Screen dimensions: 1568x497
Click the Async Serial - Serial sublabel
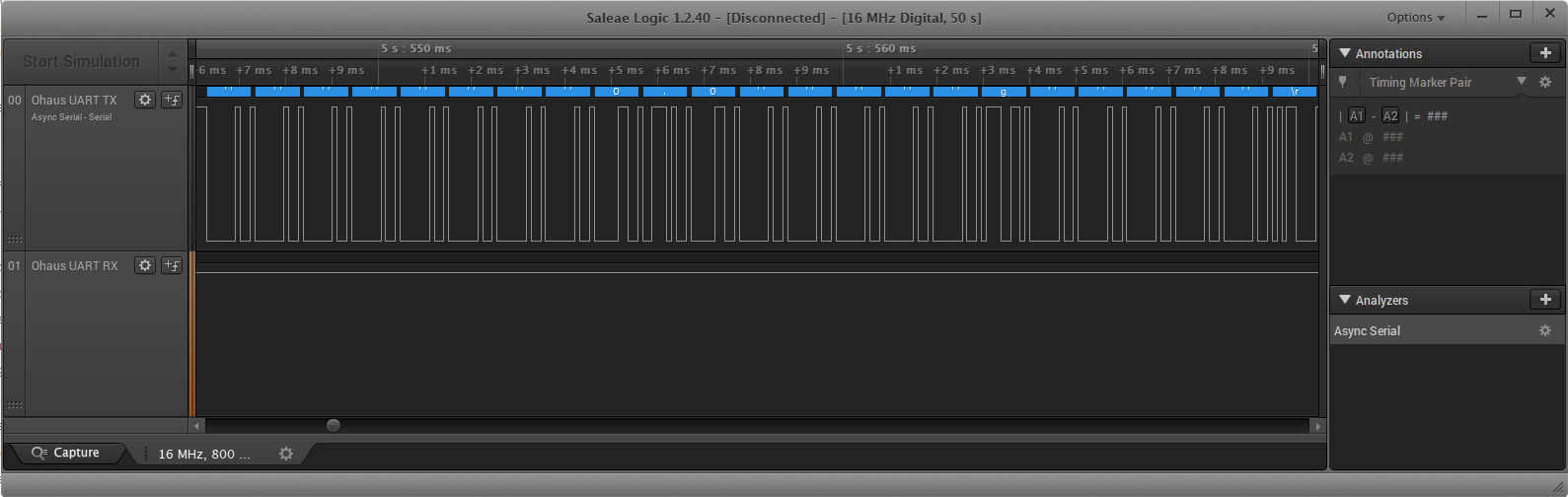pyautogui.click(x=71, y=117)
